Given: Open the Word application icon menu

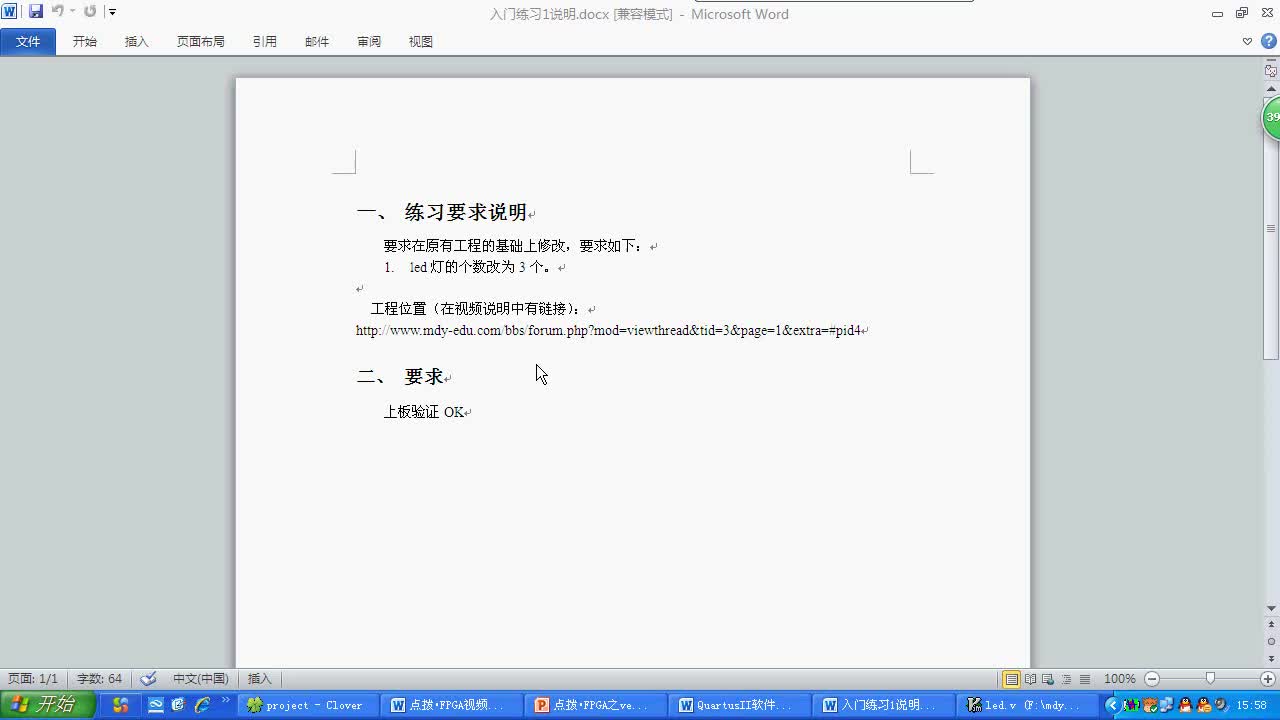Looking at the screenshot, I should 9,11.
